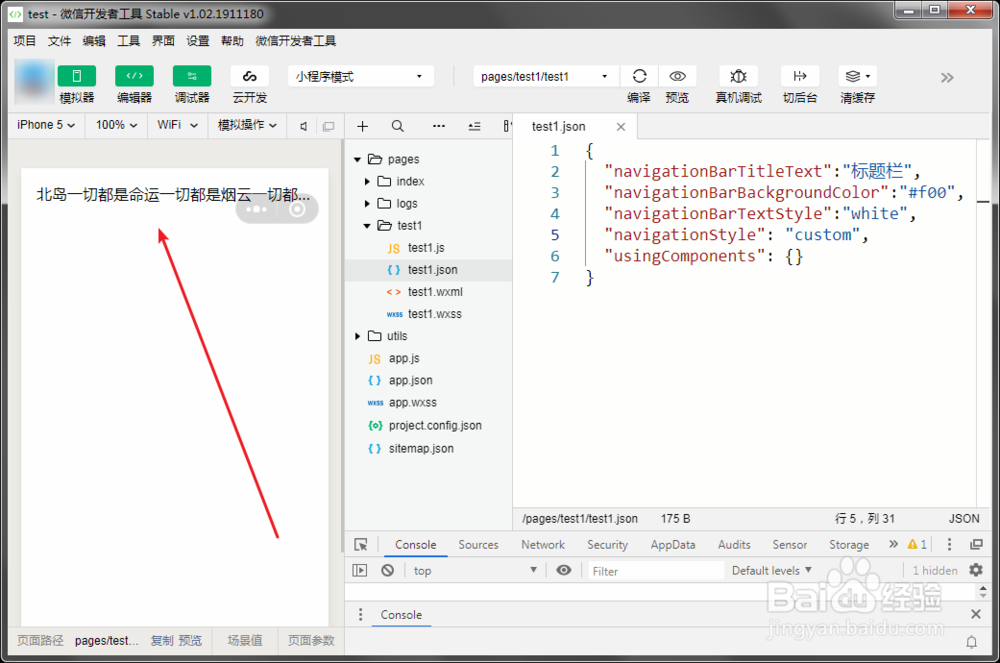This screenshot has height=663, width=1000.
Task: Open the clear cache (清缓存) dropdown
Action: pos(858,76)
